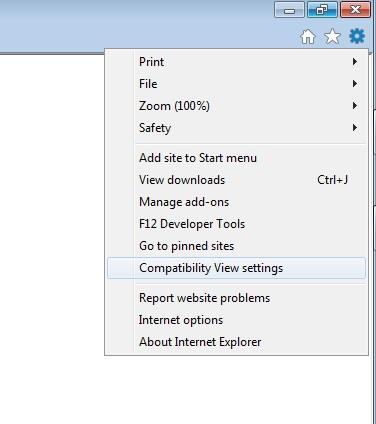376x424 pixels.
Task: Open Manage add-ons
Action: [x=236, y=202]
